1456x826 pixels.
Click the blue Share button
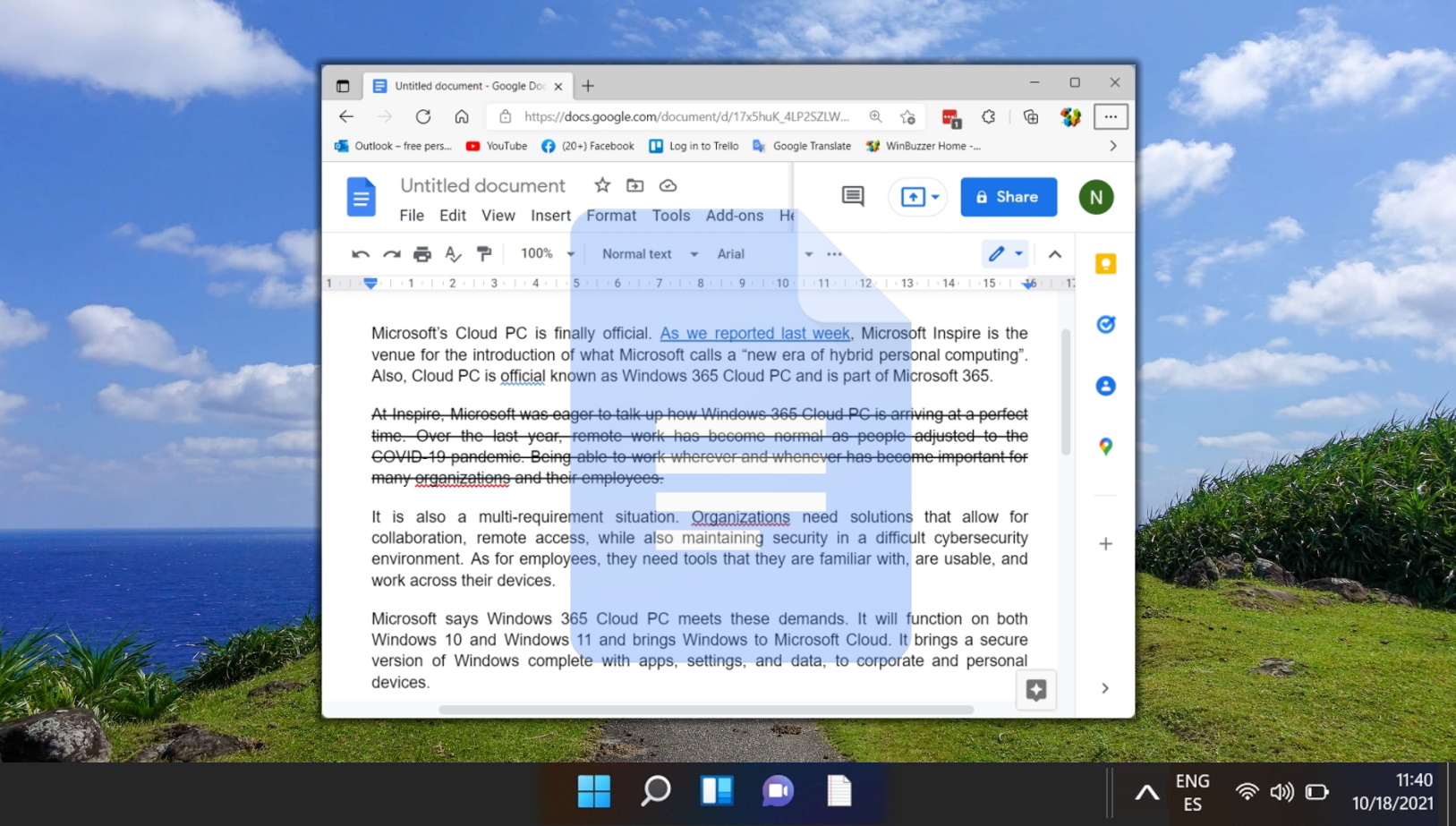click(x=1009, y=197)
